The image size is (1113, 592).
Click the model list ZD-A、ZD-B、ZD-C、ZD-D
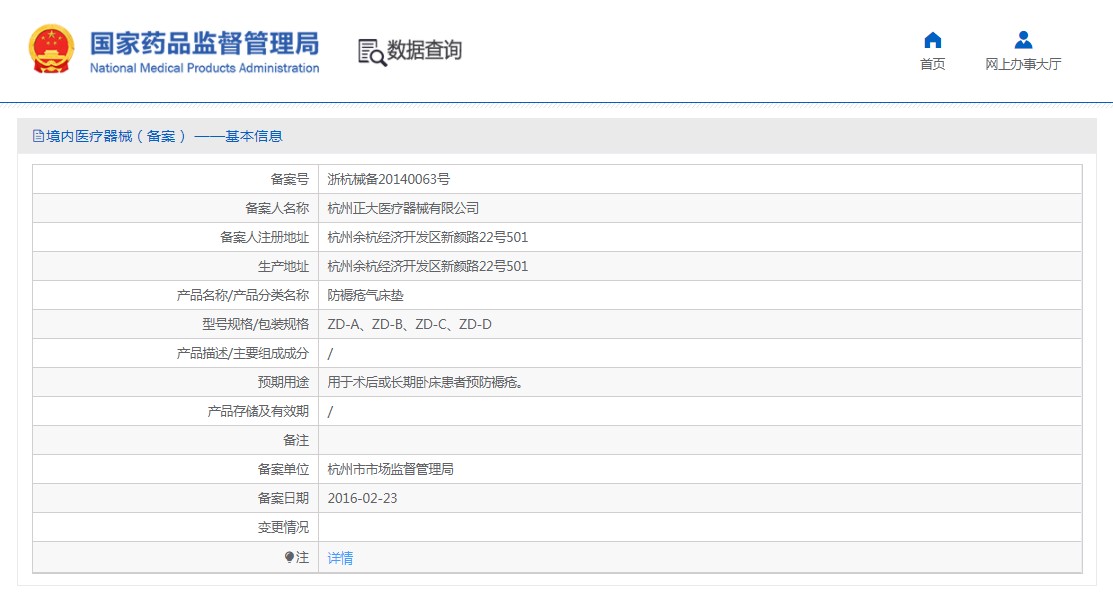coord(410,324)
